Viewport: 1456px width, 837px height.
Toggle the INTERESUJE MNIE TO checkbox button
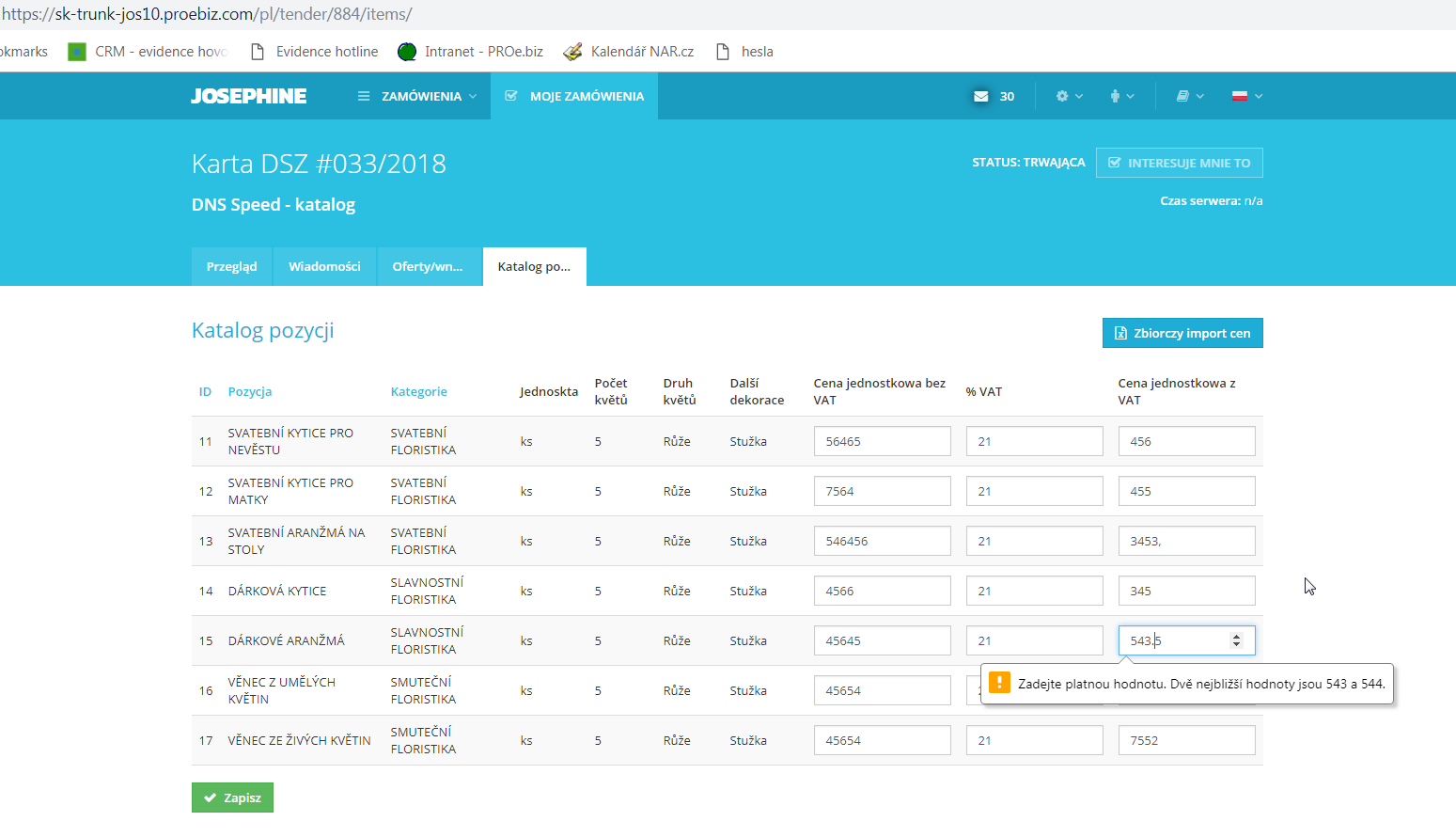(1179, 163)
